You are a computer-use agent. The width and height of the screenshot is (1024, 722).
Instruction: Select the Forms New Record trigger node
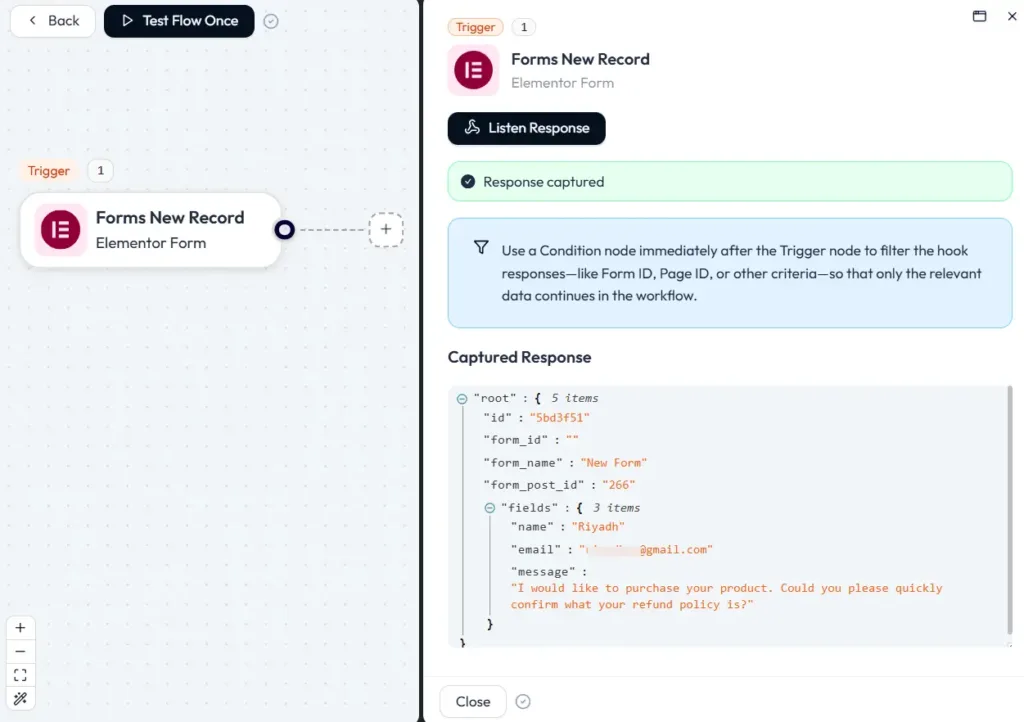169,230
